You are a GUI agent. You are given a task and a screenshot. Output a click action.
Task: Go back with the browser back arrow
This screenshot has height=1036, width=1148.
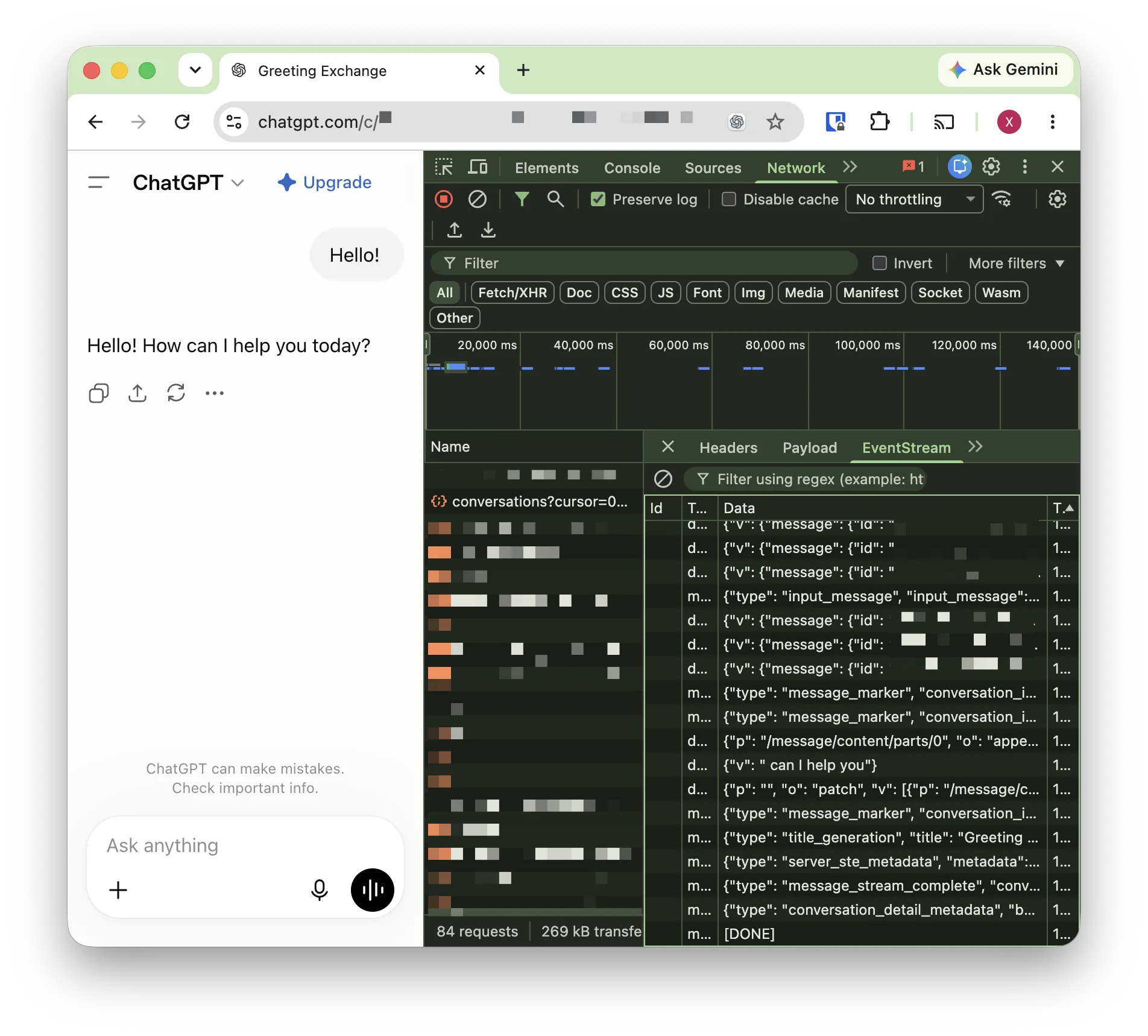(x=96, y=122)
